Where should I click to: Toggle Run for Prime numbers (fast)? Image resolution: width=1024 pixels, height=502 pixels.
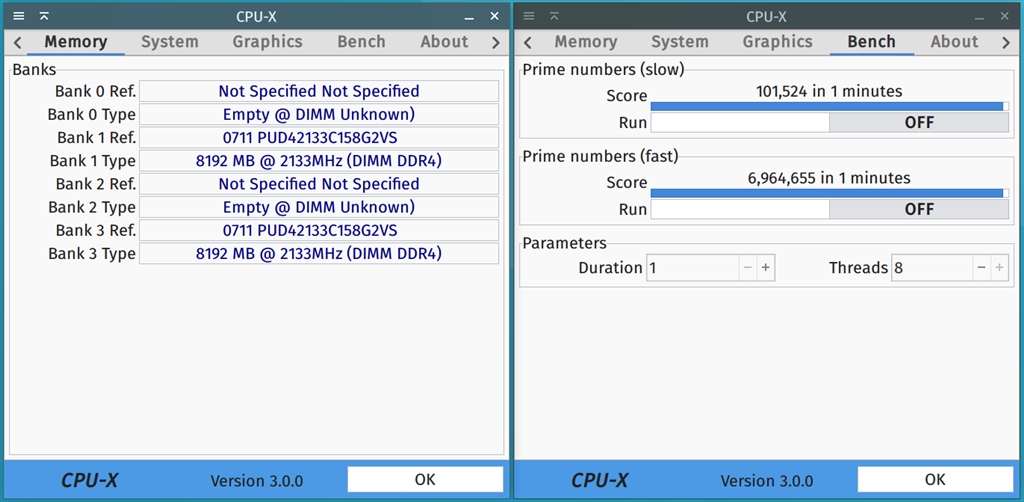829,209
